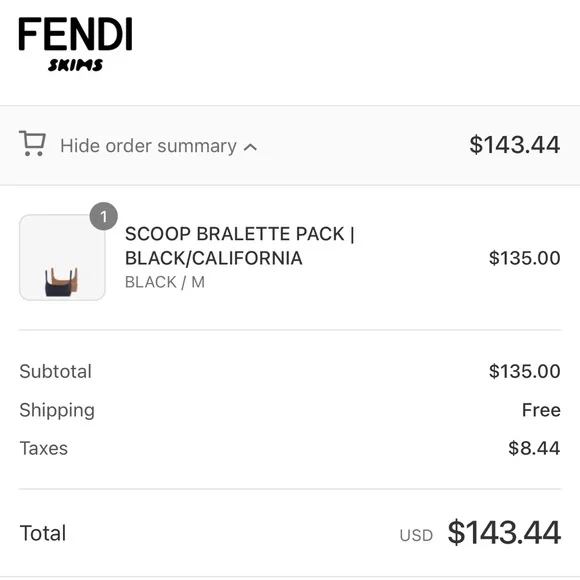Select the Total label at bottom
The image size is (580, 580).
[x=43, y=533]
